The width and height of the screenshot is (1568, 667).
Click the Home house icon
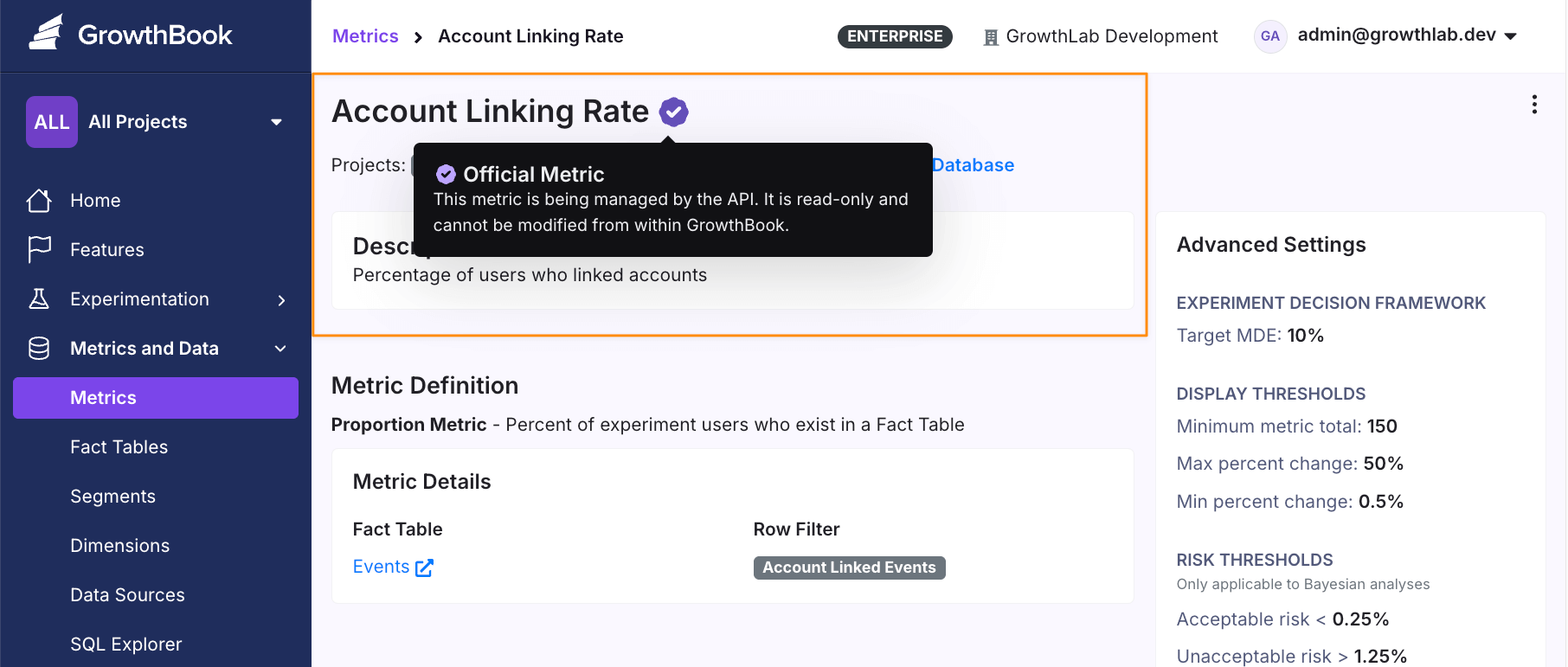pos(39,201)
